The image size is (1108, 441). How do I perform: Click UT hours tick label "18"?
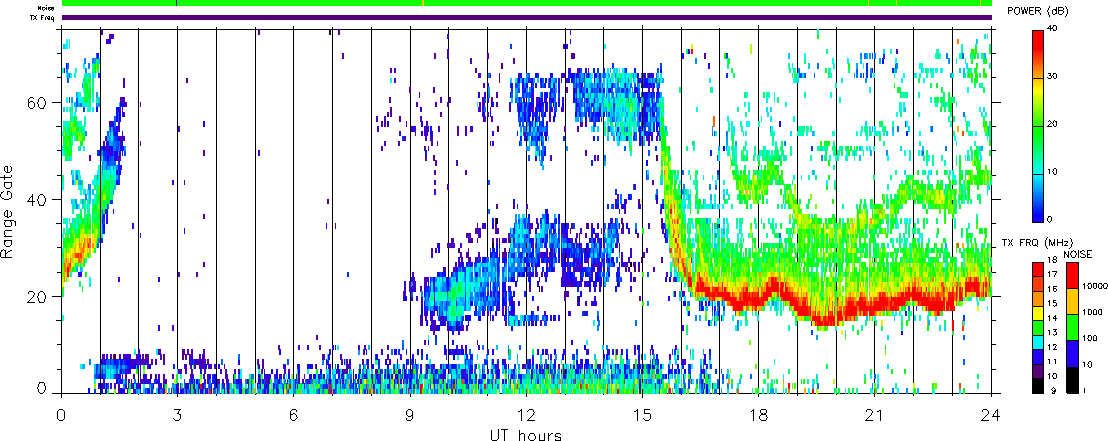click(758, 414)
